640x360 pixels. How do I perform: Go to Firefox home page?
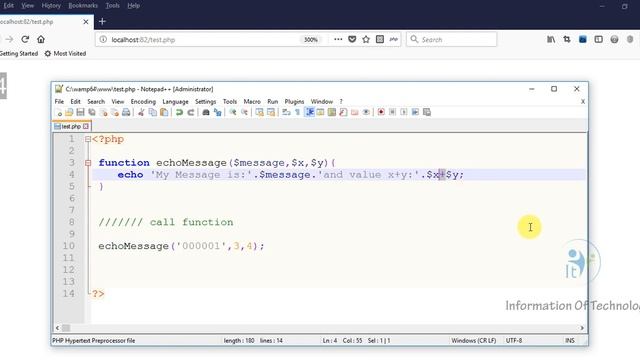[x=41, y=39]
